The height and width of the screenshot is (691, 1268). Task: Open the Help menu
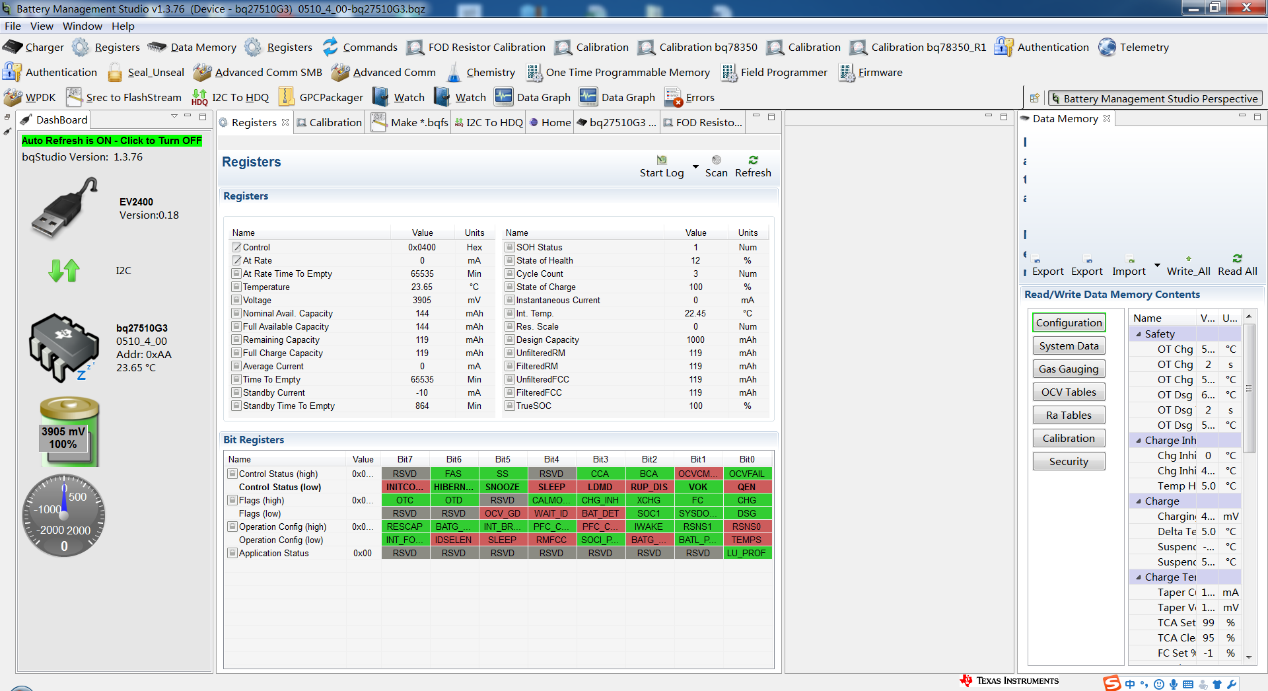point(123,26)
